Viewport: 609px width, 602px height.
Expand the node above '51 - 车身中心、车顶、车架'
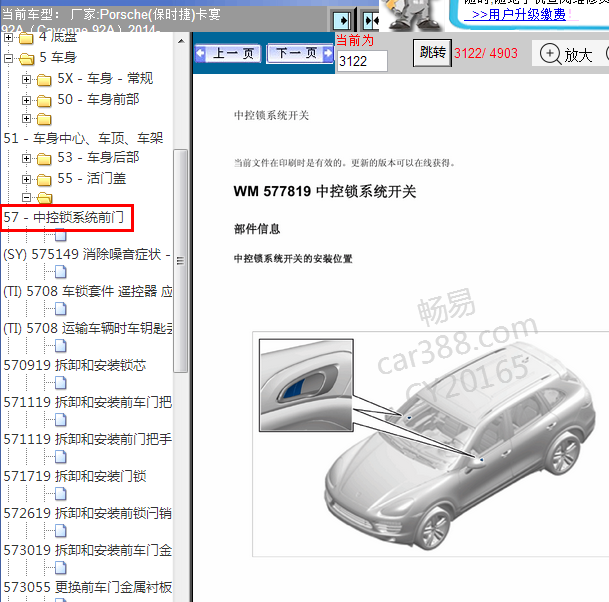coord(26,118)
